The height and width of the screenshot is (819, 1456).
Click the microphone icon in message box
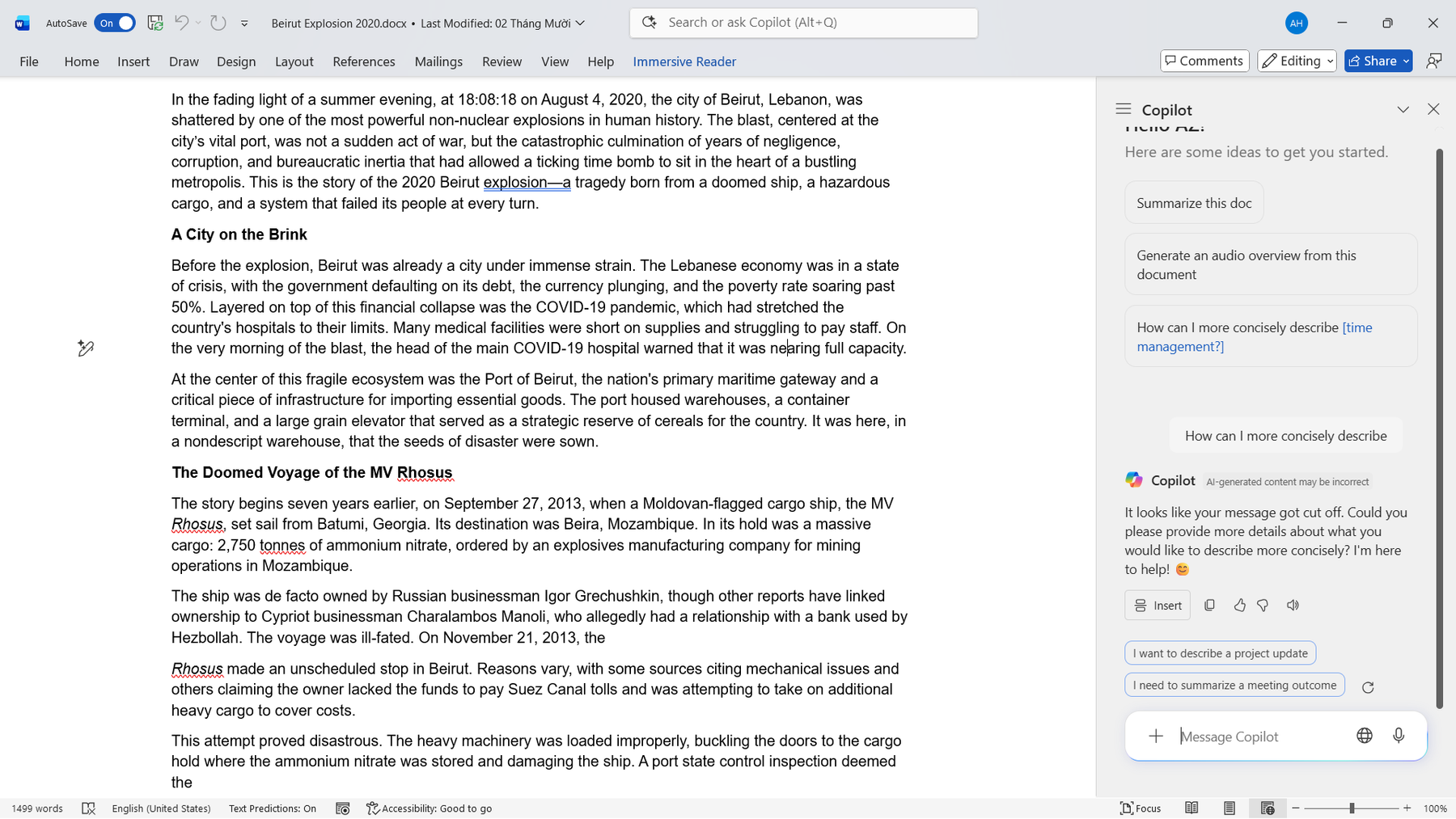(1398, 736)
